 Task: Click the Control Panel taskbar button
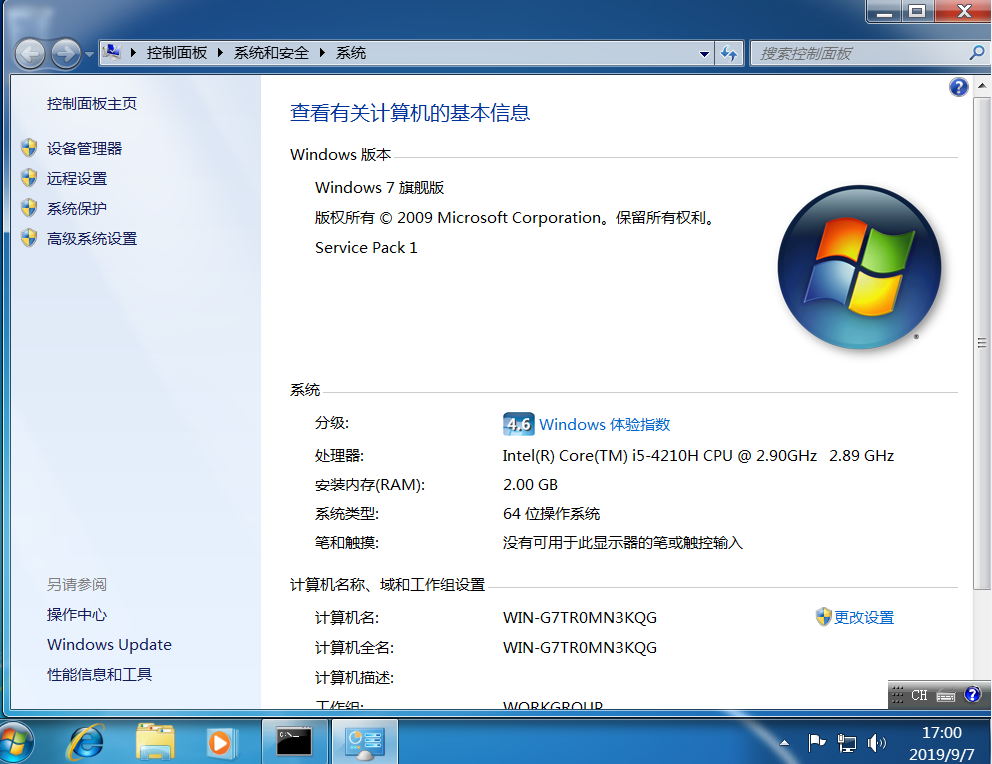pyautogui.click(x=364, y=741)
